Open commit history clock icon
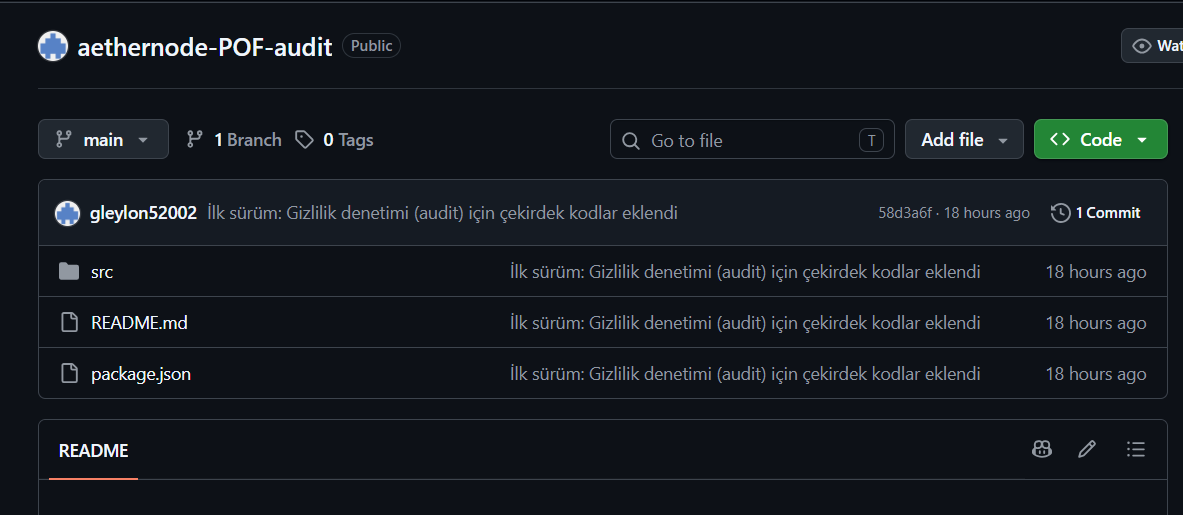The height and width of the screenshot is (515, 1183). coord(1060,213)
